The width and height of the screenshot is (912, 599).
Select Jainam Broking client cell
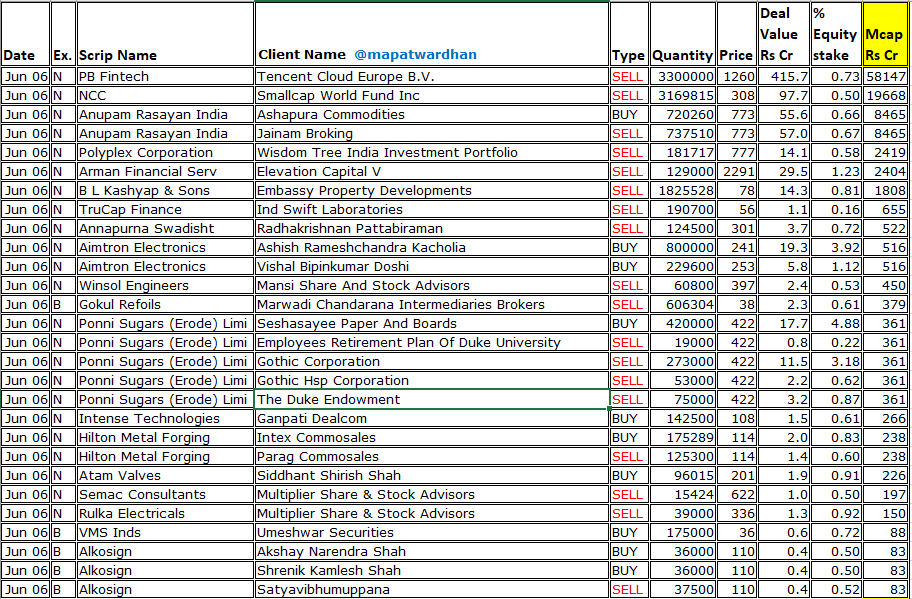(432, 134)
